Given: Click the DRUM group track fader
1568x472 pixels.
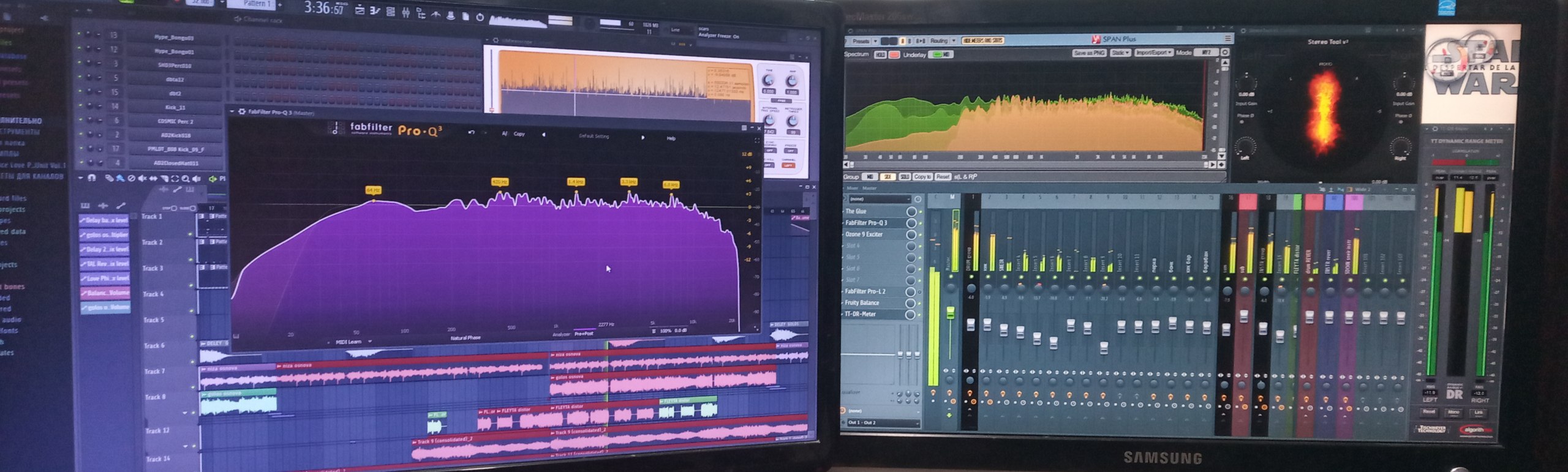Looking at the screenshot, I should point(971,324).
